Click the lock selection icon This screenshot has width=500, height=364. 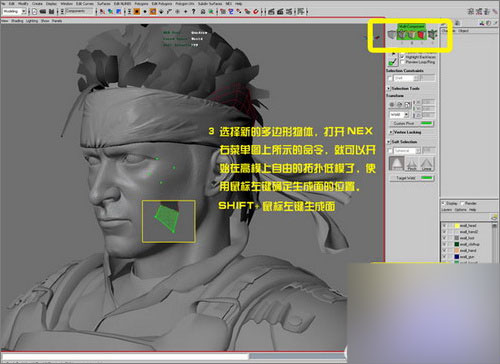tap(202, 11)
